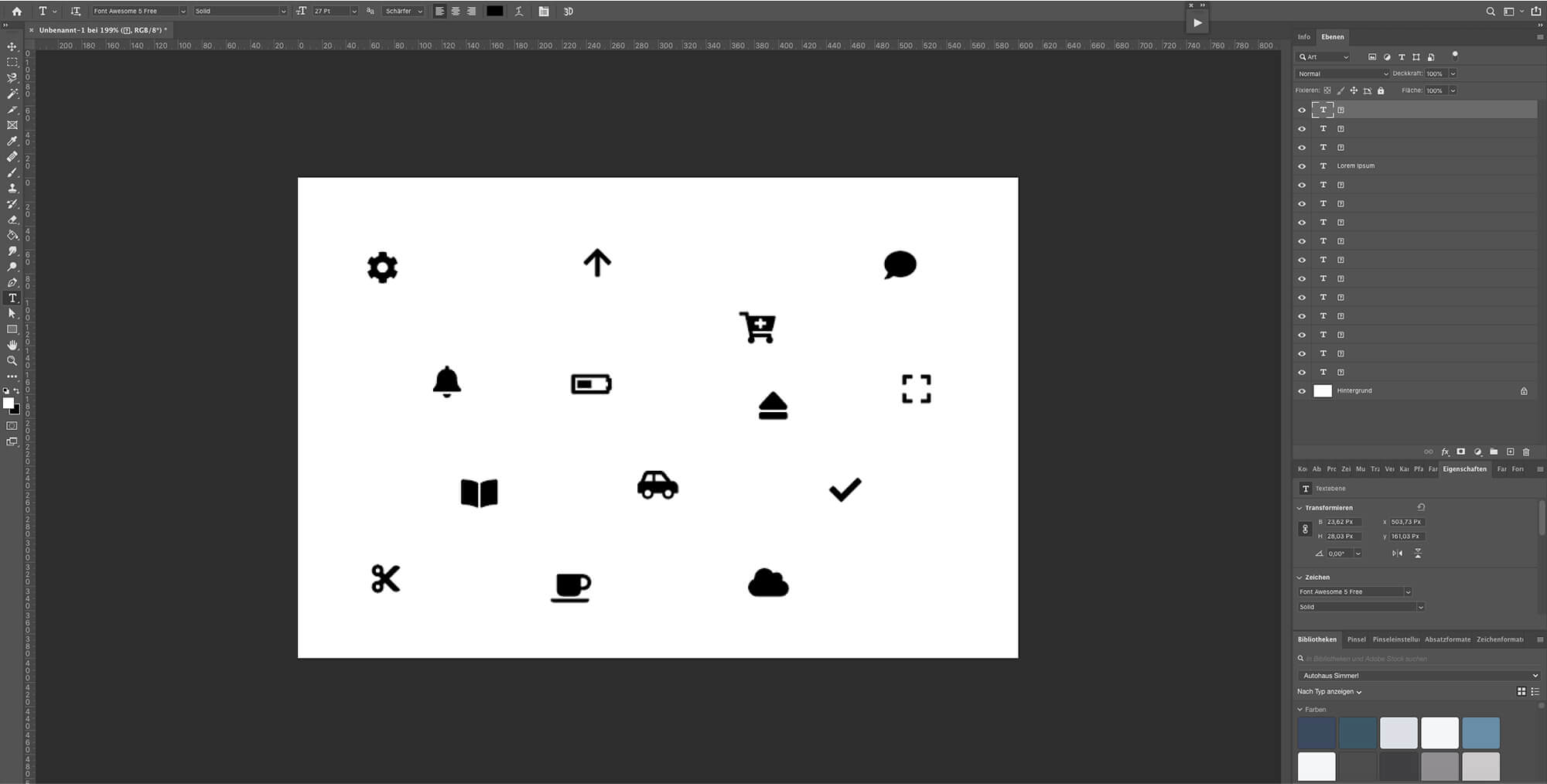
Task: Select the Zoom tool
Action: (x=12, y=360)
